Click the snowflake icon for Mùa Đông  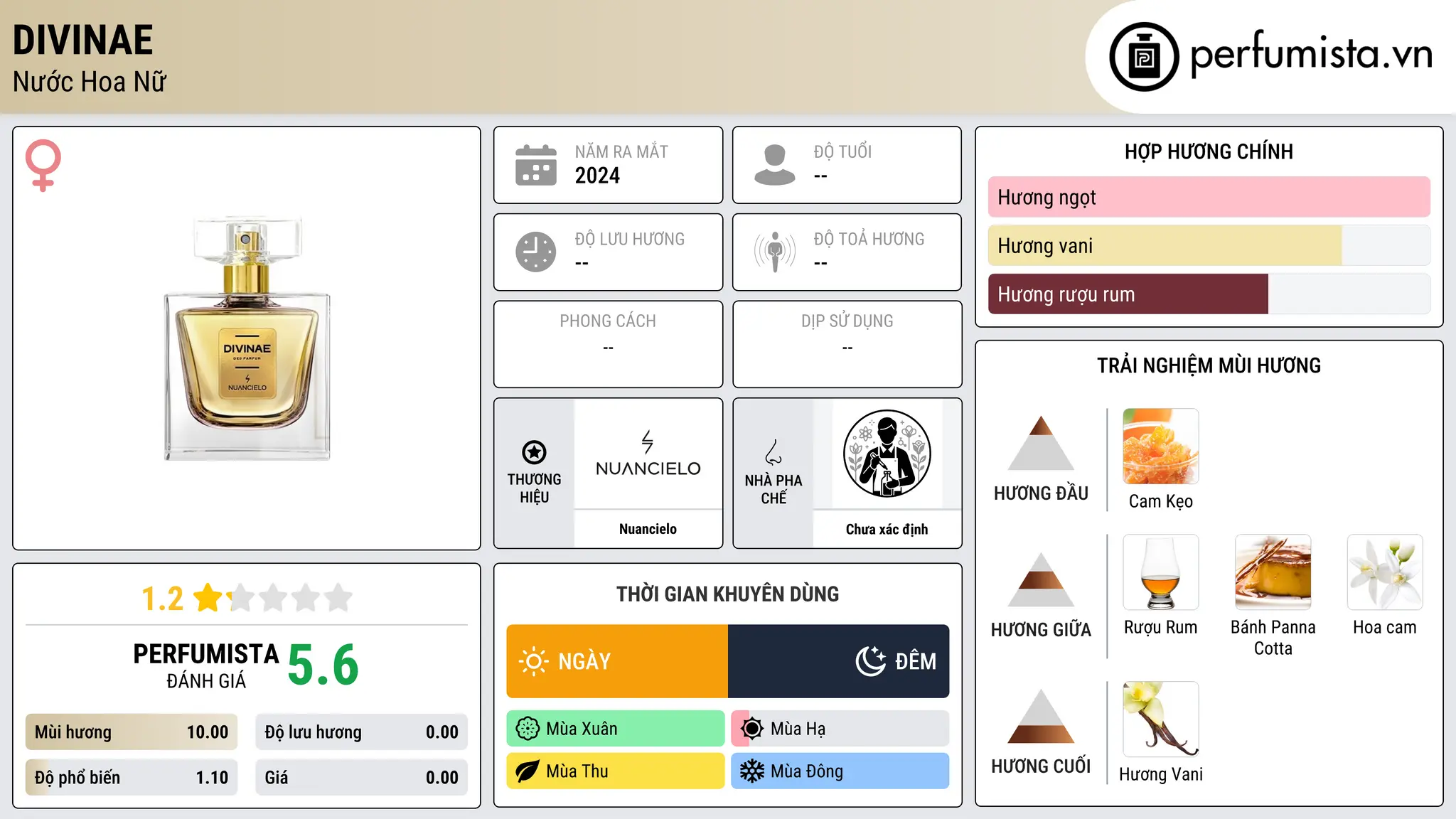coord(752,771)
